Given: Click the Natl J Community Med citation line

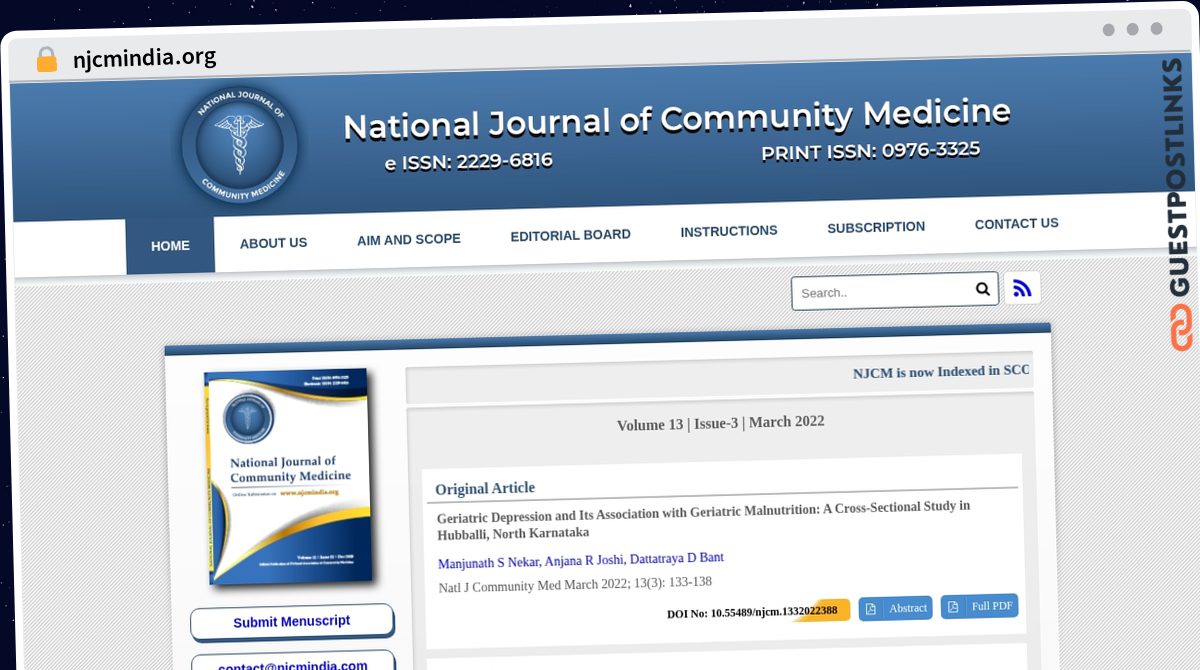Looking at the screenshot, I should [x=575, y=584].
